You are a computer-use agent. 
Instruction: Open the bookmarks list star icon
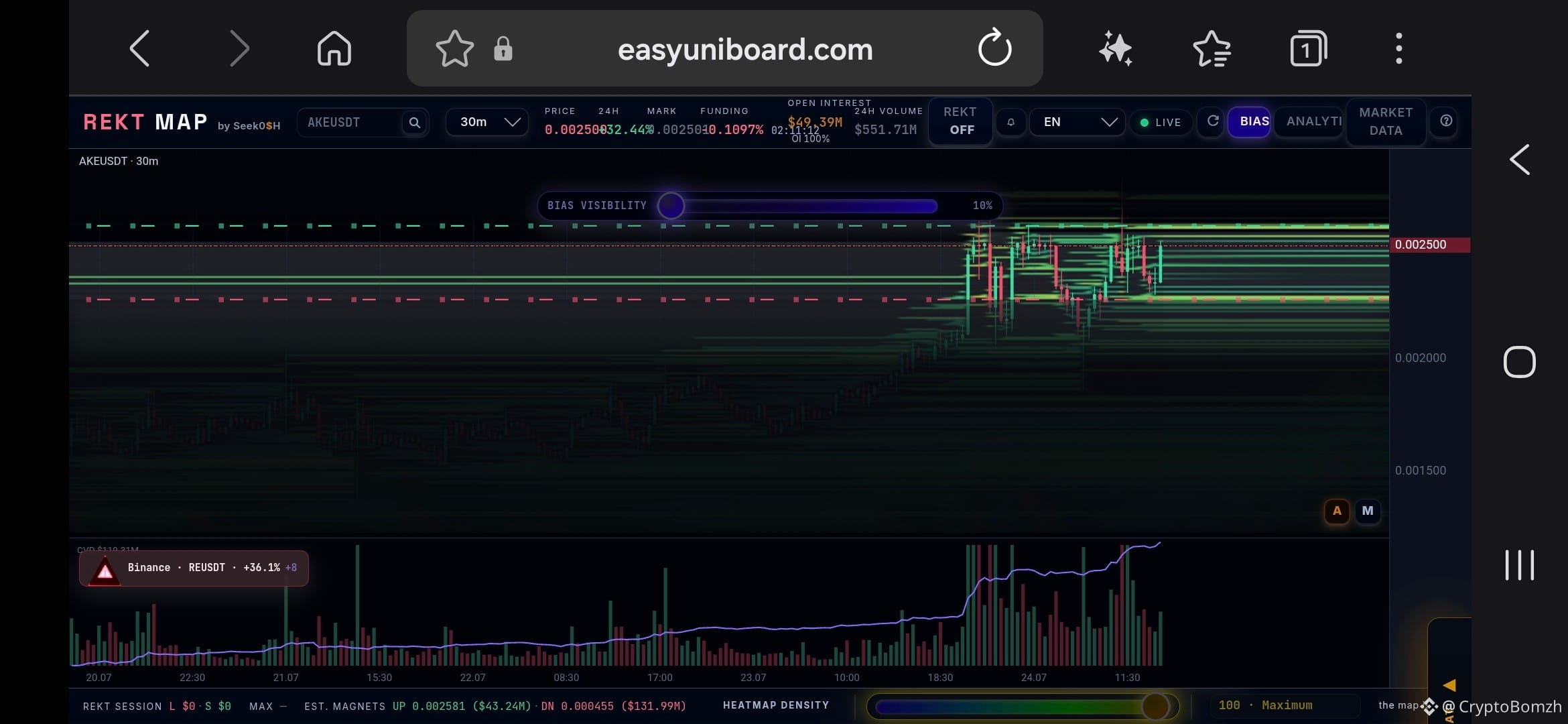[1212, 48]
